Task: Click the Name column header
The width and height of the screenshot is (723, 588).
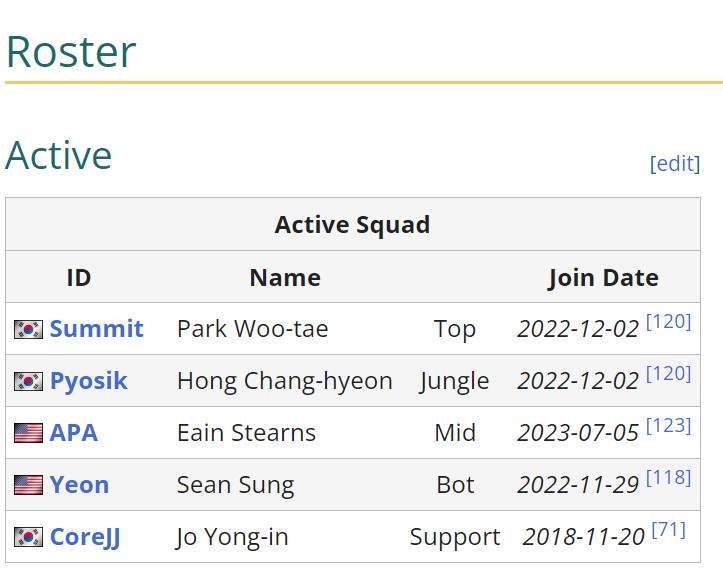Action: [x=285, y=277]
